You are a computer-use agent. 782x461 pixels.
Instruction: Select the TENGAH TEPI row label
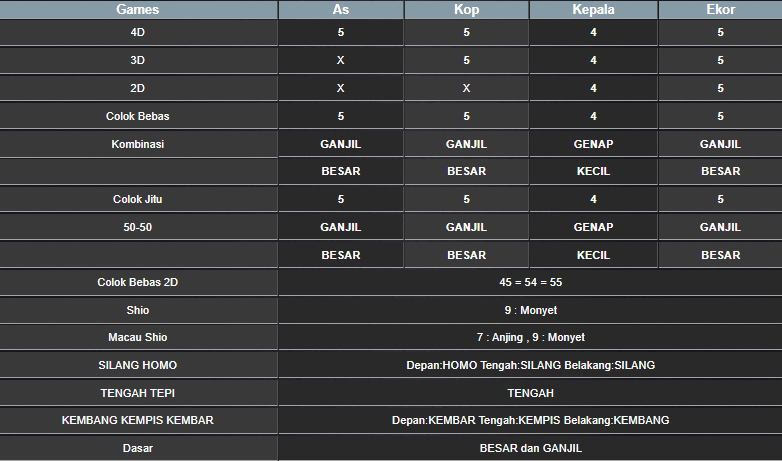pos(138,393)
